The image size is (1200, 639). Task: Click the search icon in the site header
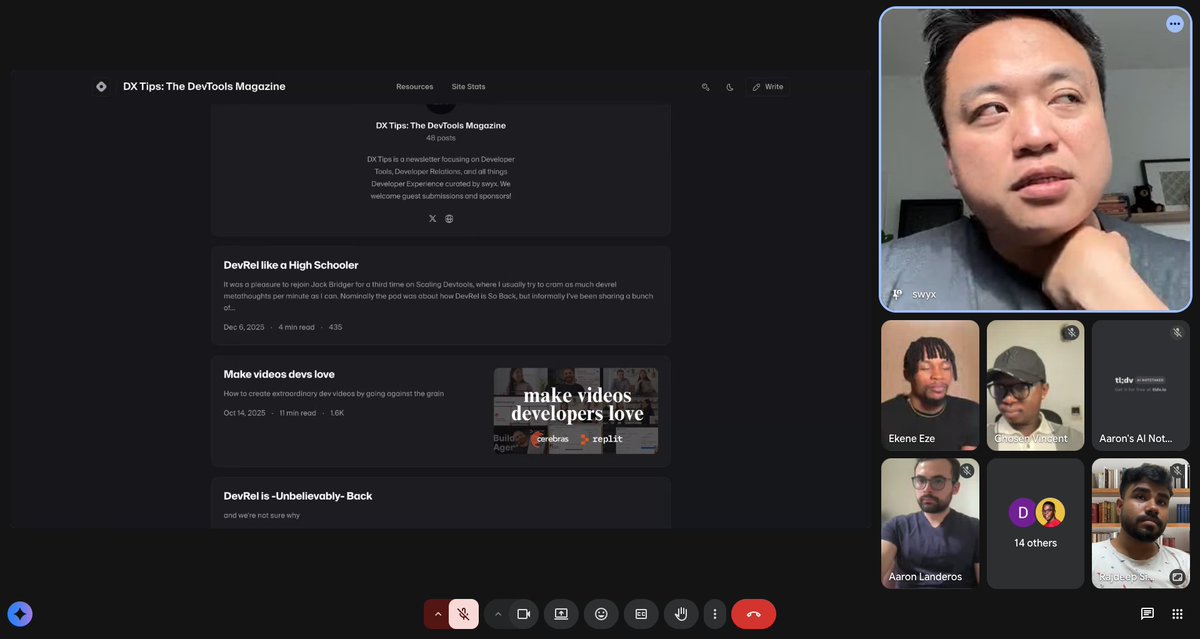point(705,87)
